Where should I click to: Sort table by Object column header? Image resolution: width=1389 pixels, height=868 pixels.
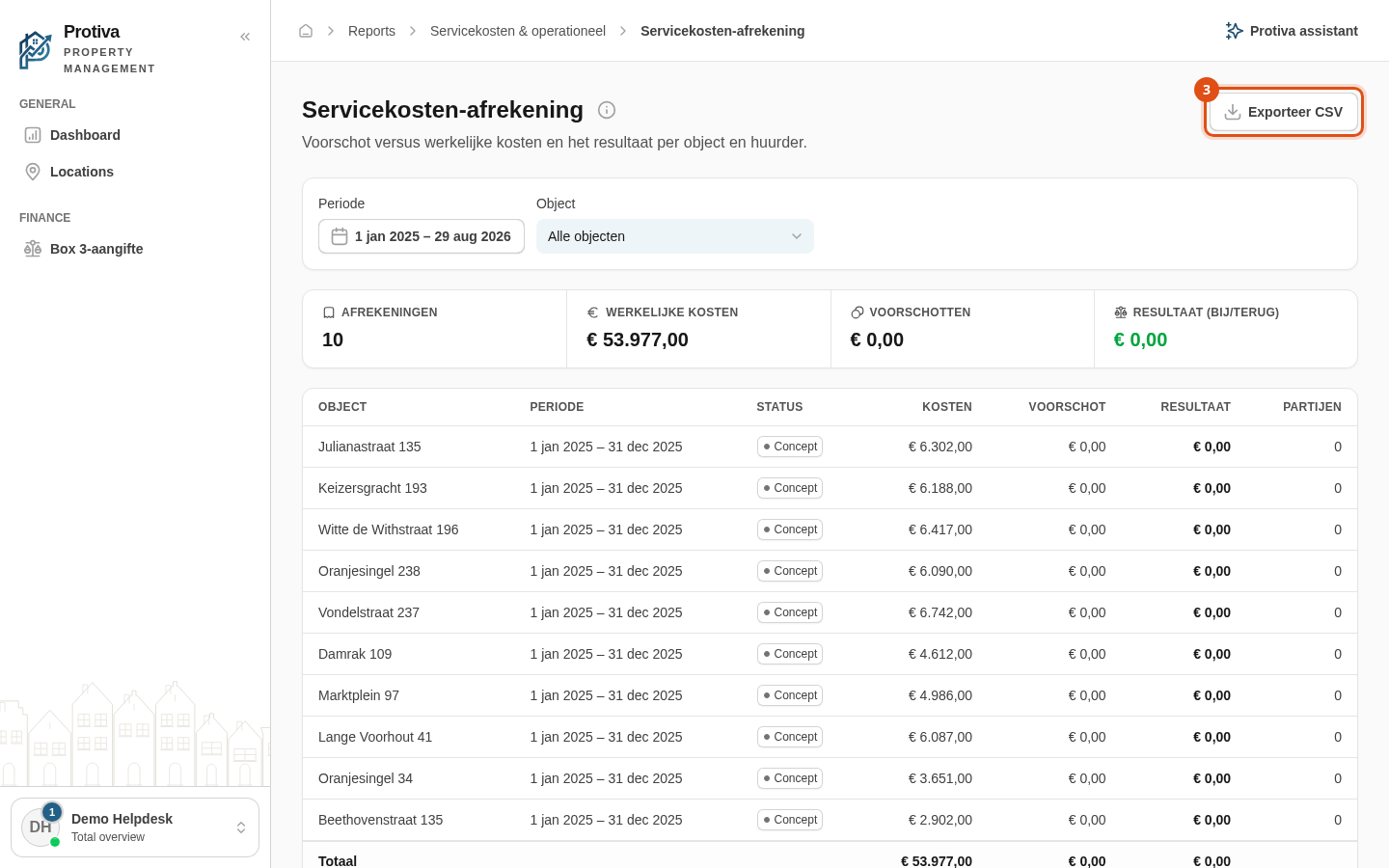coord(342,407)
